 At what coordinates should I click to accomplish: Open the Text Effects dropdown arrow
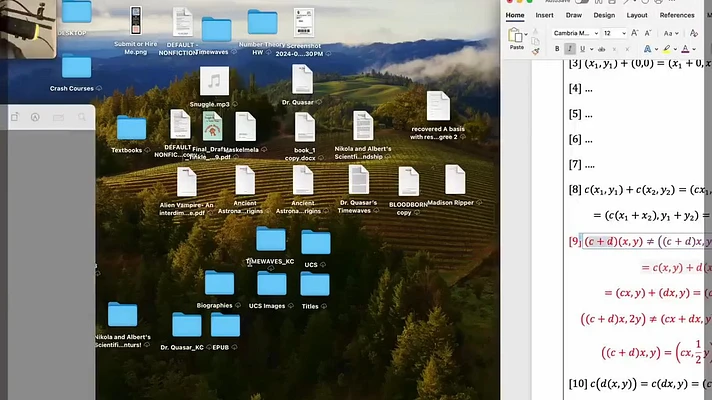coord(656,49)
